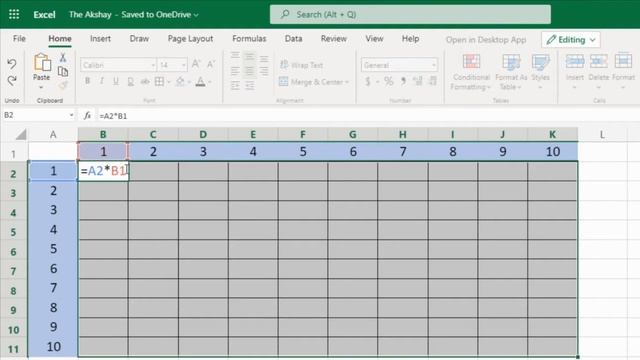The height and width of the screenshot is (360, 640).
Task: Select column header L
Action: pos(602,134)
